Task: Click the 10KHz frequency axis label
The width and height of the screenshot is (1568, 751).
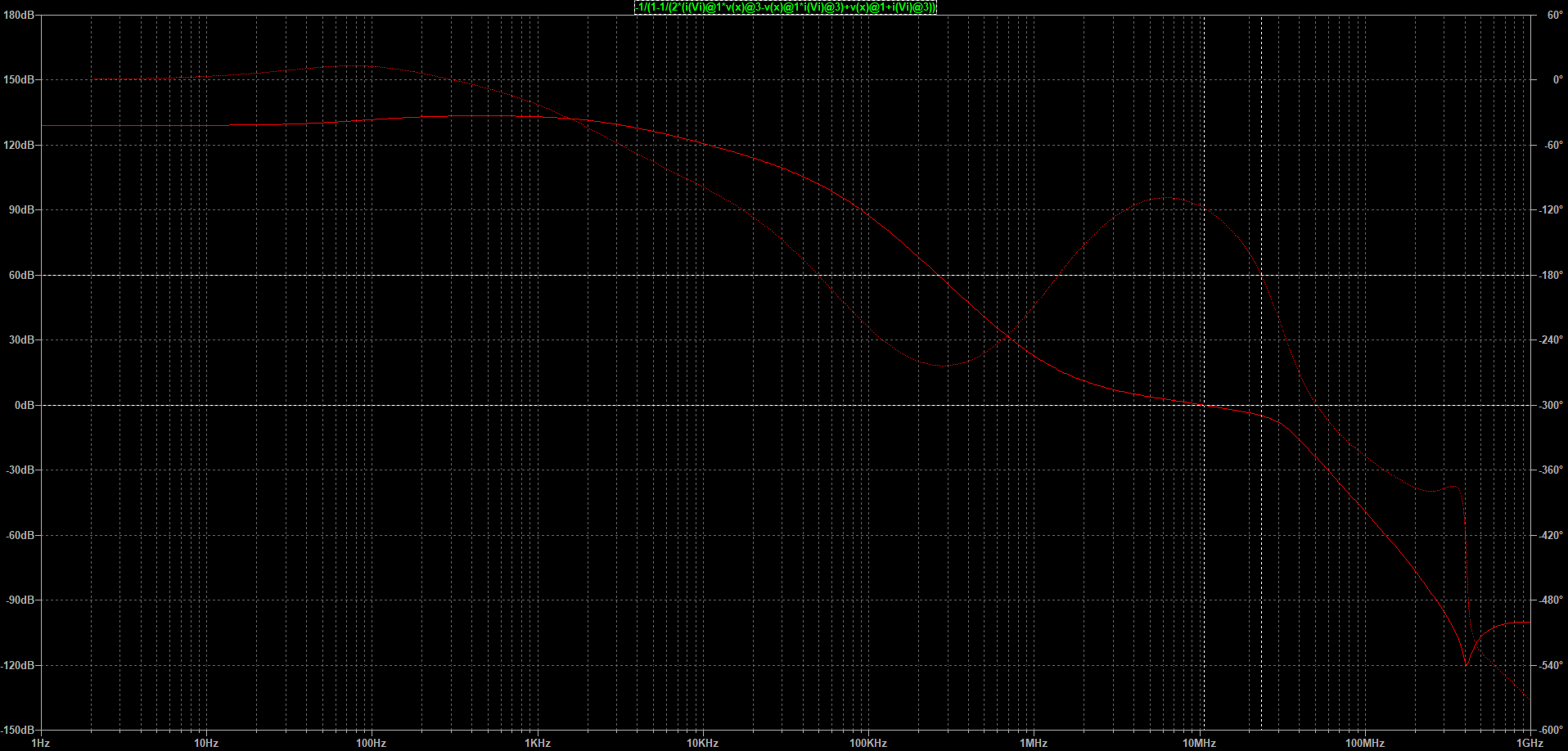Action: (x=703, y=743)
